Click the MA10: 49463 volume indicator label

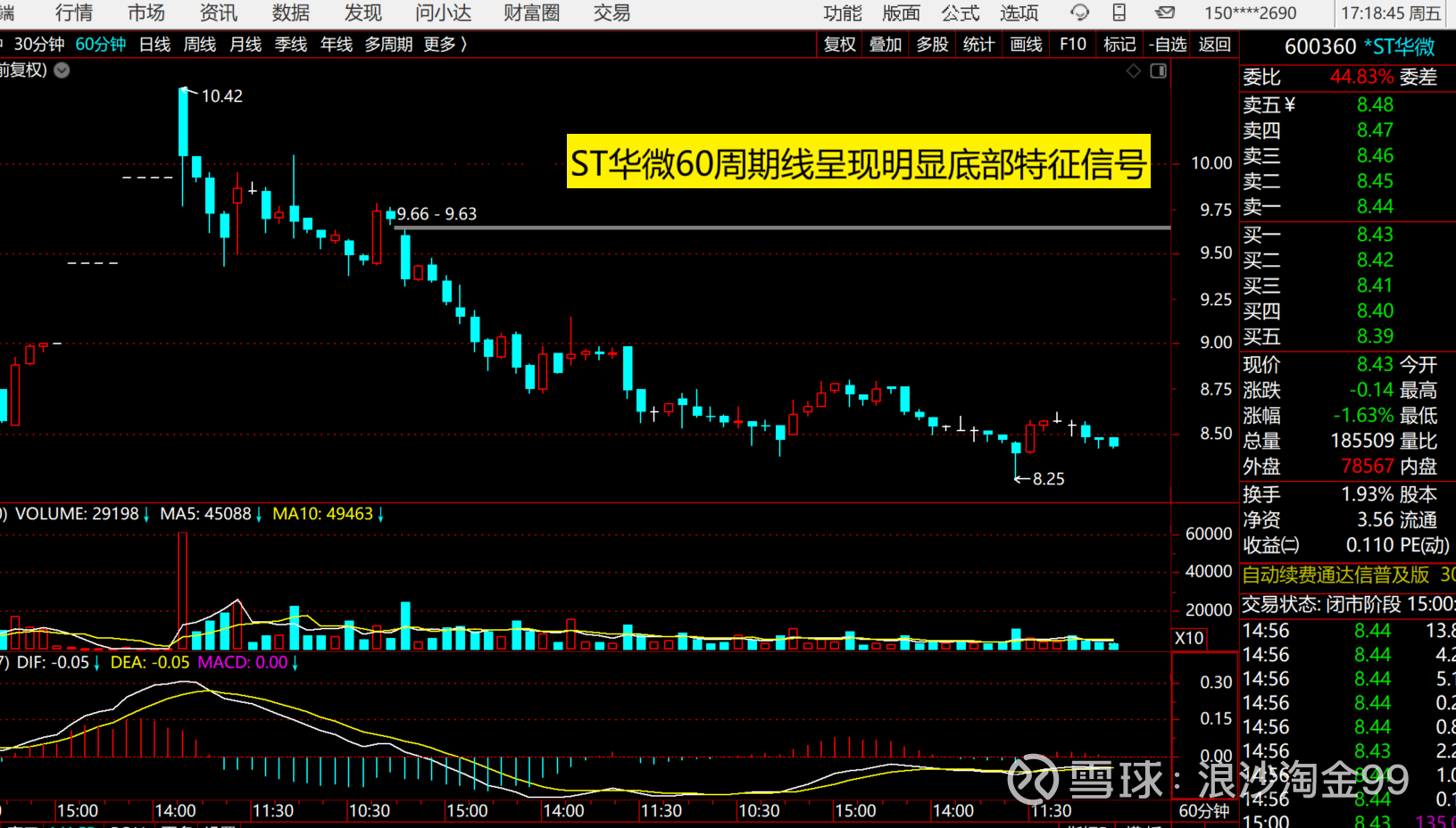point(322,514)
